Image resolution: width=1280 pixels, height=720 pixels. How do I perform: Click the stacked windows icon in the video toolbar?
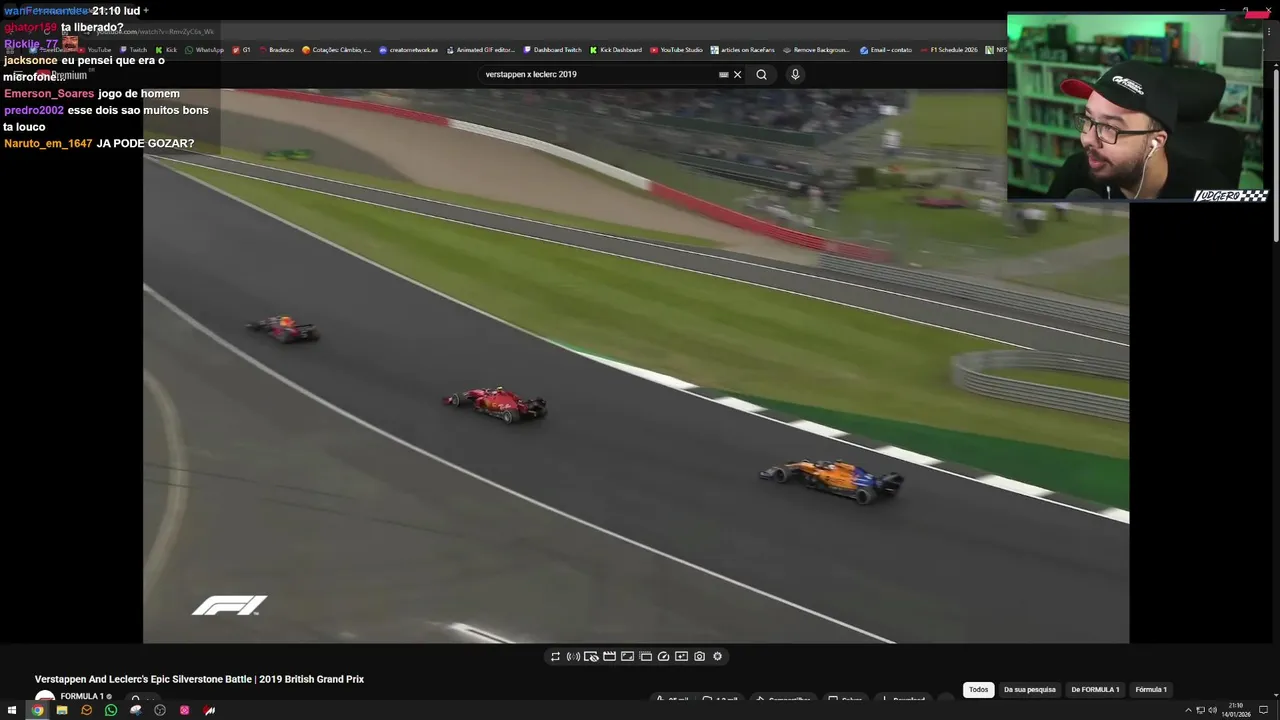(x=645, y=657)
